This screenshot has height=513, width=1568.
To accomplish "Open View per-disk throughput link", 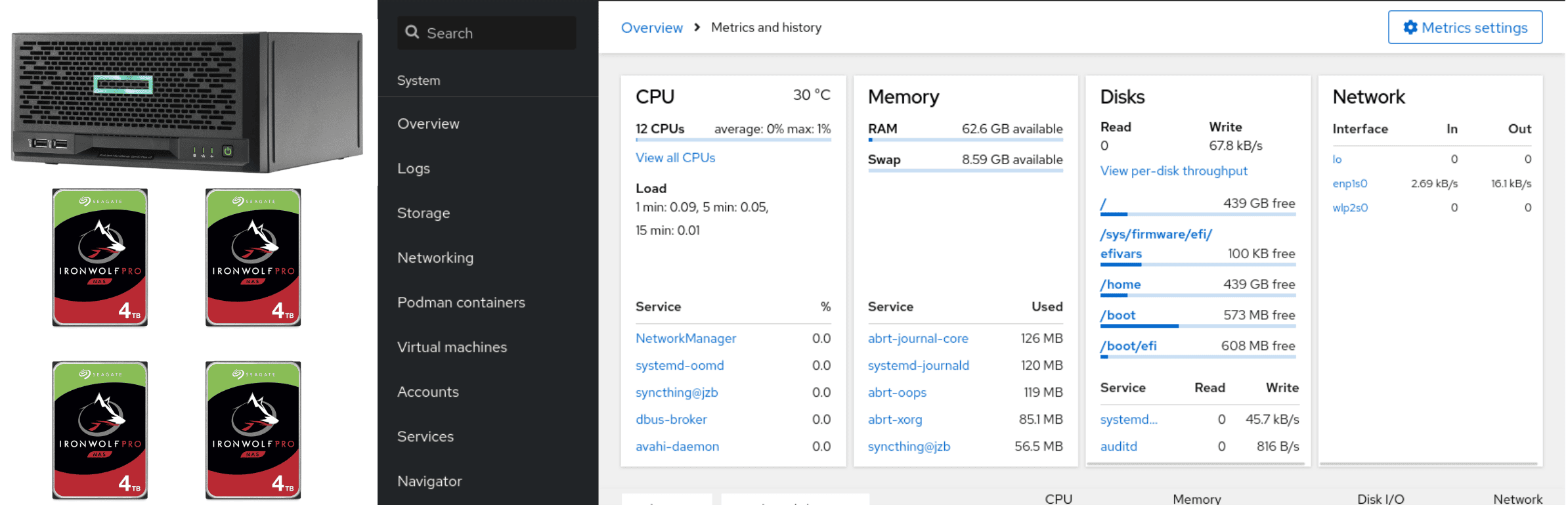I will click(1173, 171).
